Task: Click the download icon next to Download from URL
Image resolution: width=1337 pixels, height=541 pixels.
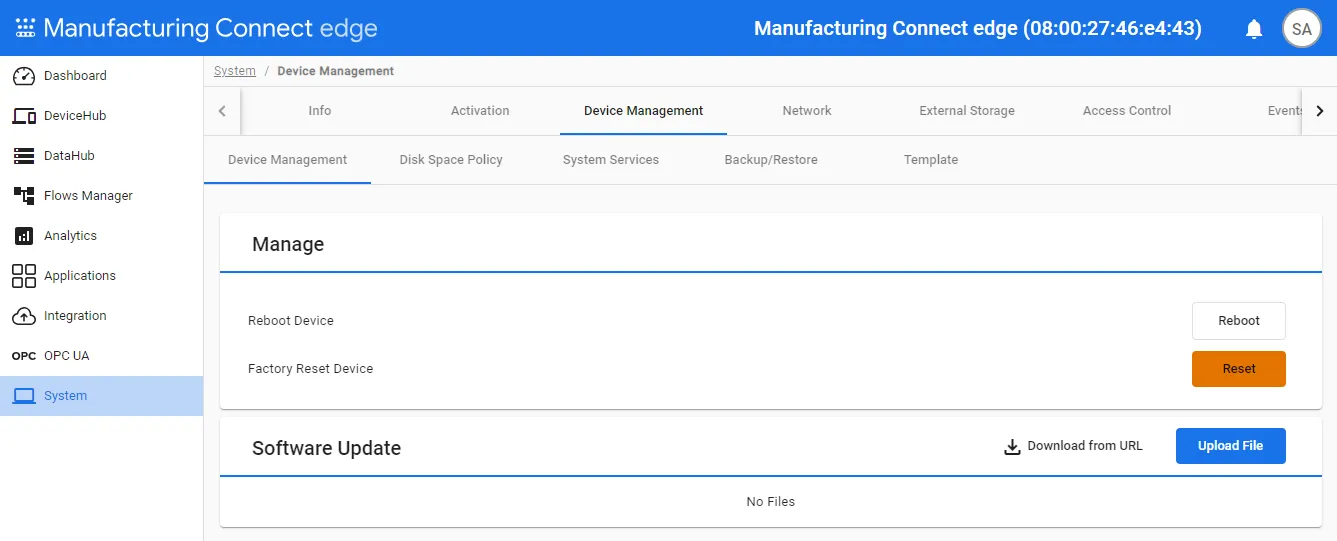Action: [x=1012, y=446]
